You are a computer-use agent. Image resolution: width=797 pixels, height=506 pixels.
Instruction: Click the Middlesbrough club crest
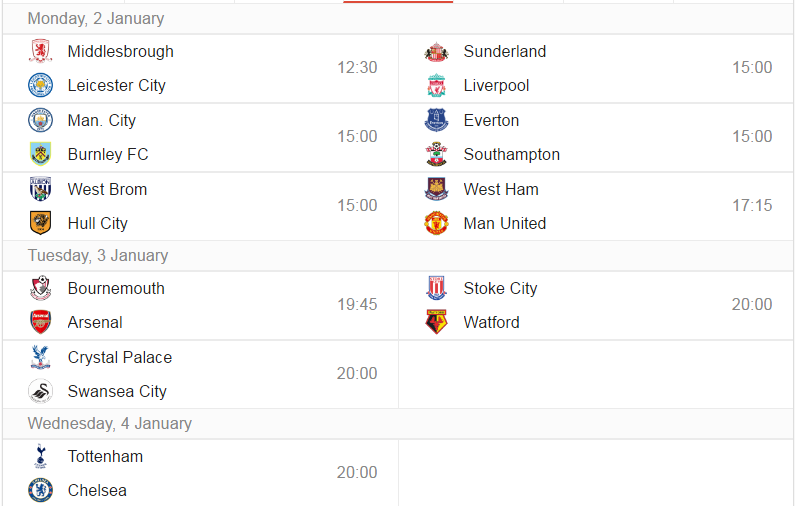(40, 51)
